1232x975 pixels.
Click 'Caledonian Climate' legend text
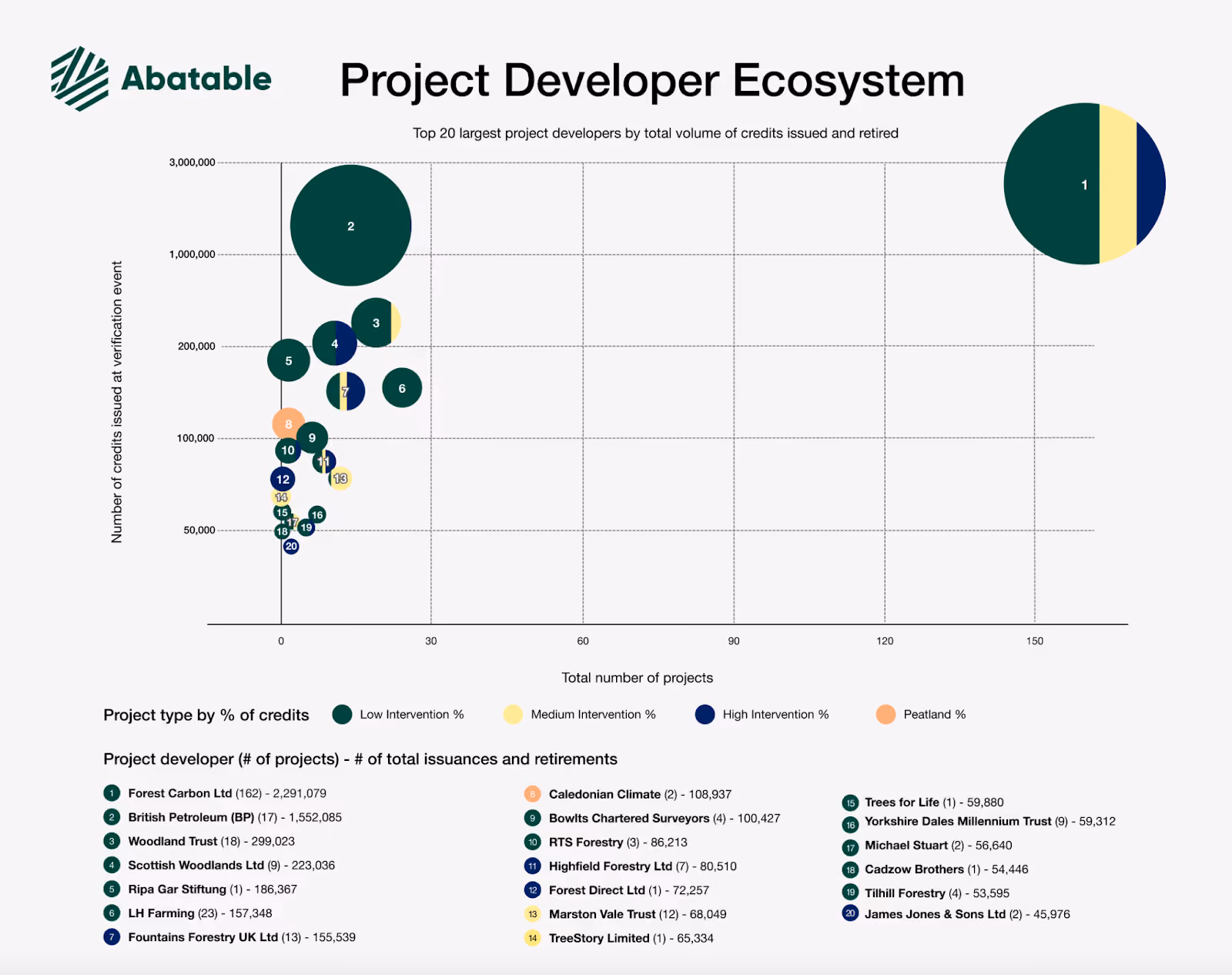pos(604,794)
